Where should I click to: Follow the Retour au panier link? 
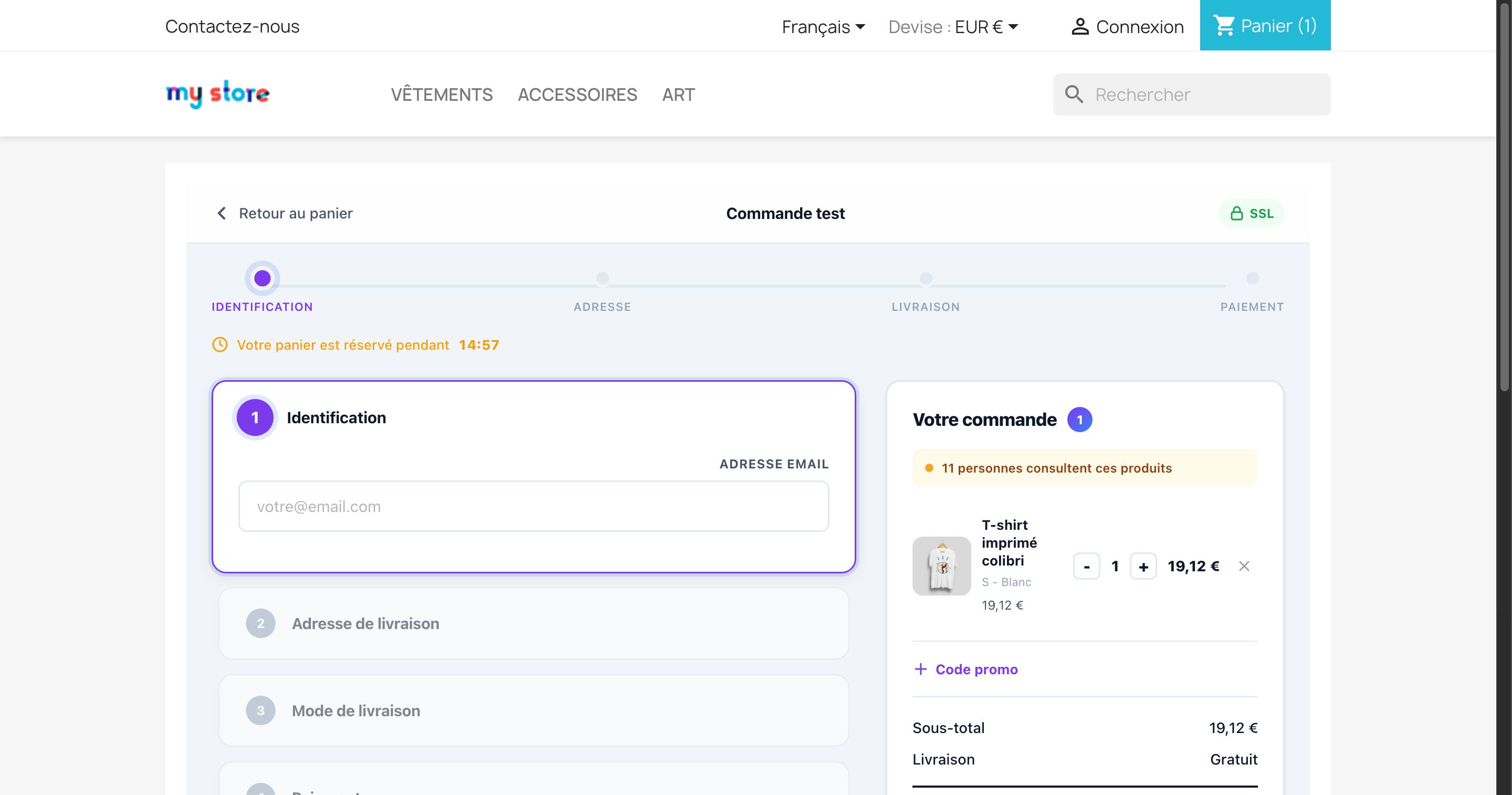tap(295, 213)
